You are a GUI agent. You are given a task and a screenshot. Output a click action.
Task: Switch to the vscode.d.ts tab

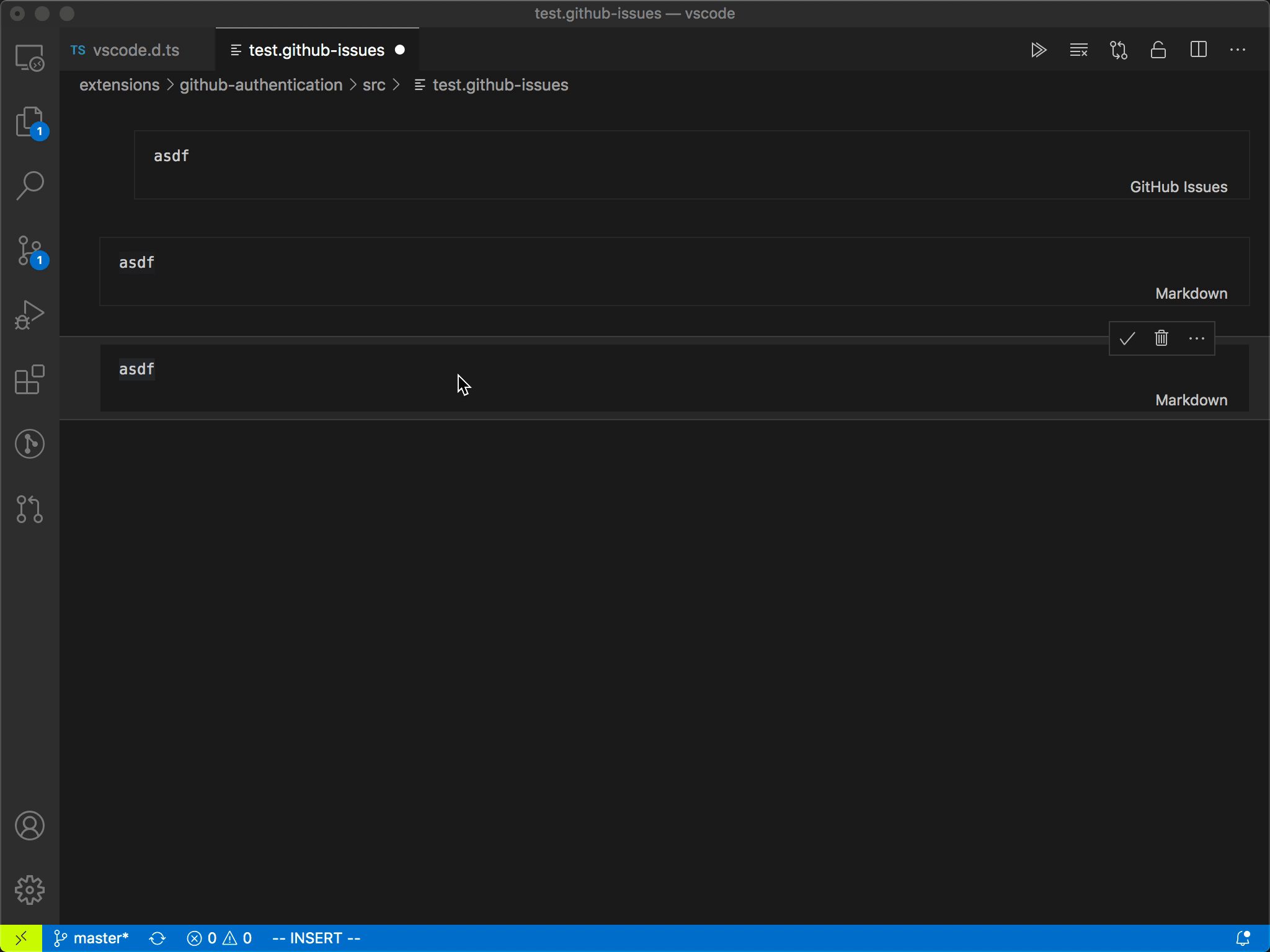[136, 50]
